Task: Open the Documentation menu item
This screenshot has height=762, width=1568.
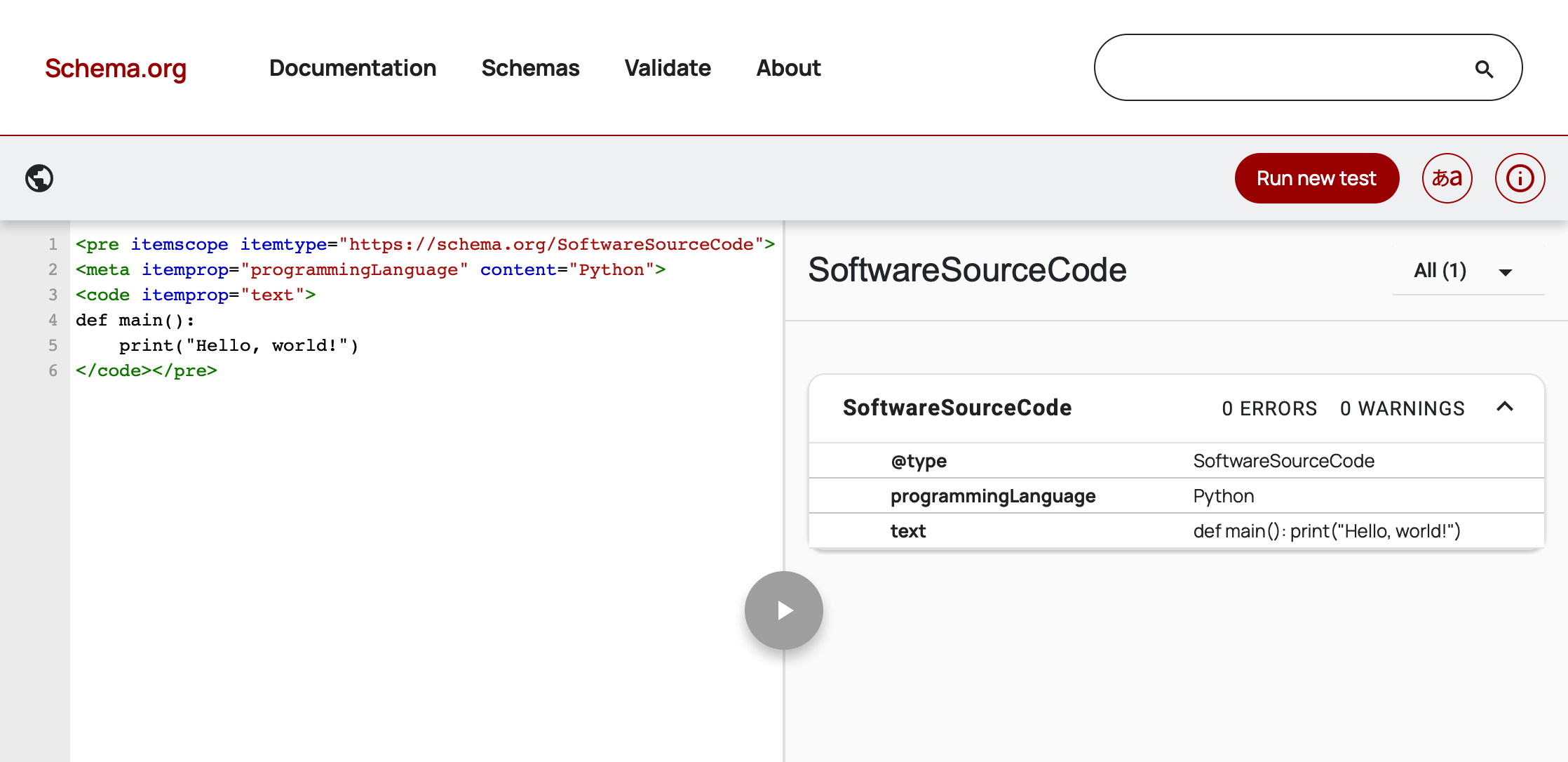Action: tap(353, 68)
